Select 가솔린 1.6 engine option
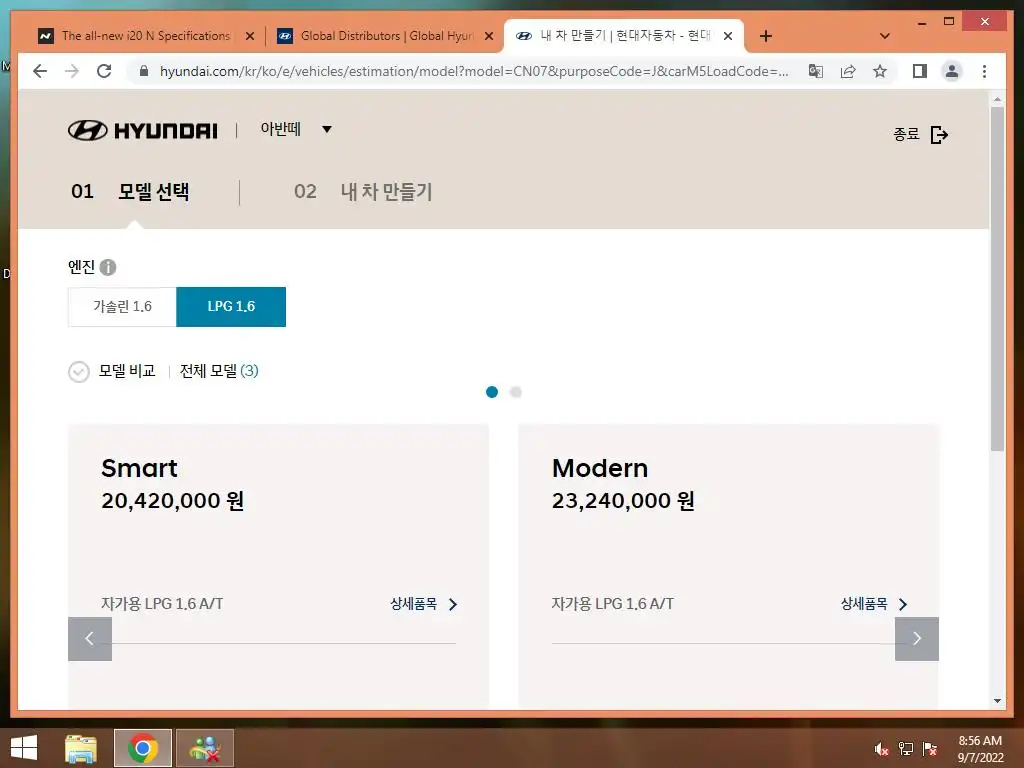 coord(122,306)
